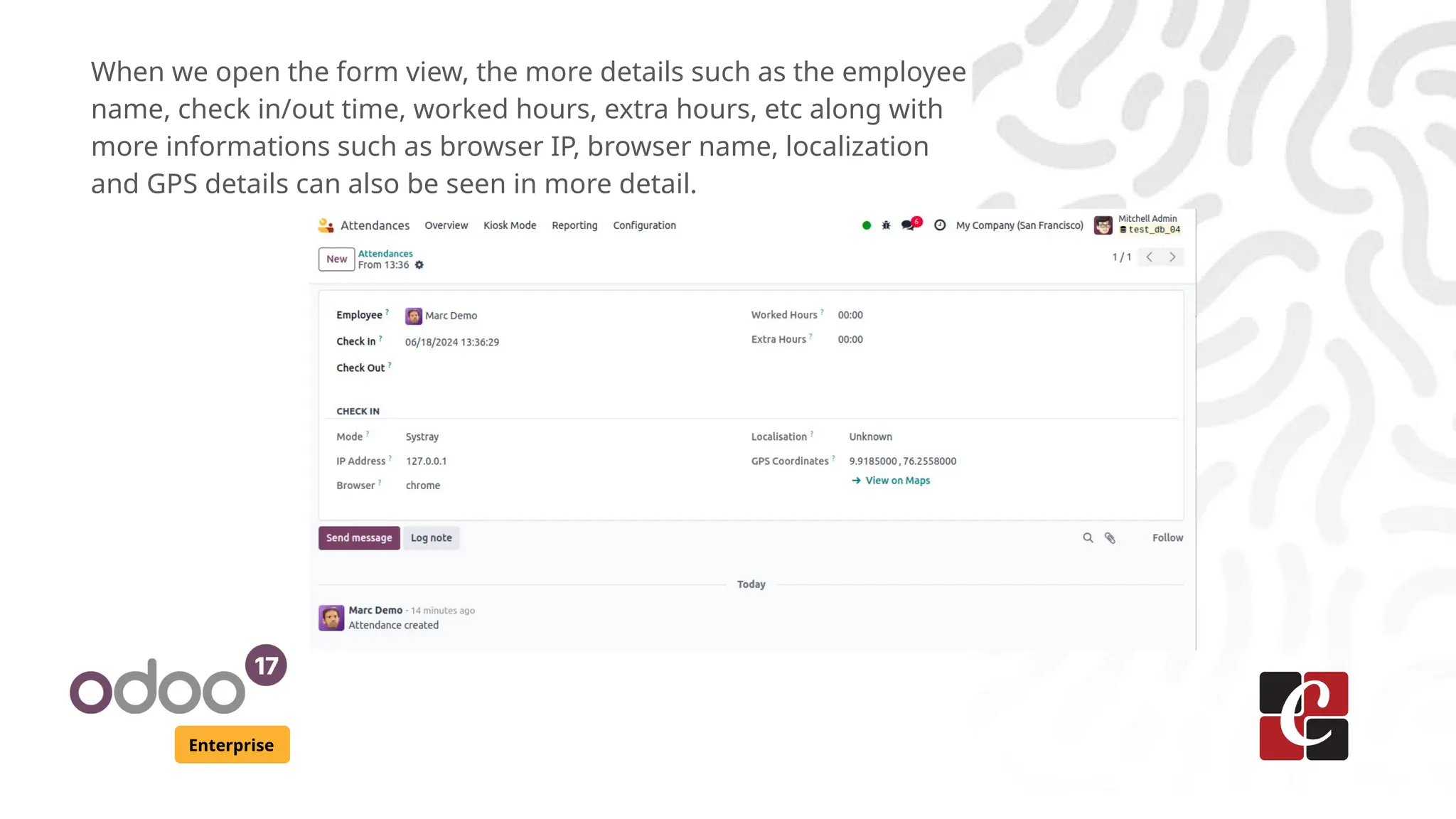Click the Mitchell Admin avatar

1103,225
